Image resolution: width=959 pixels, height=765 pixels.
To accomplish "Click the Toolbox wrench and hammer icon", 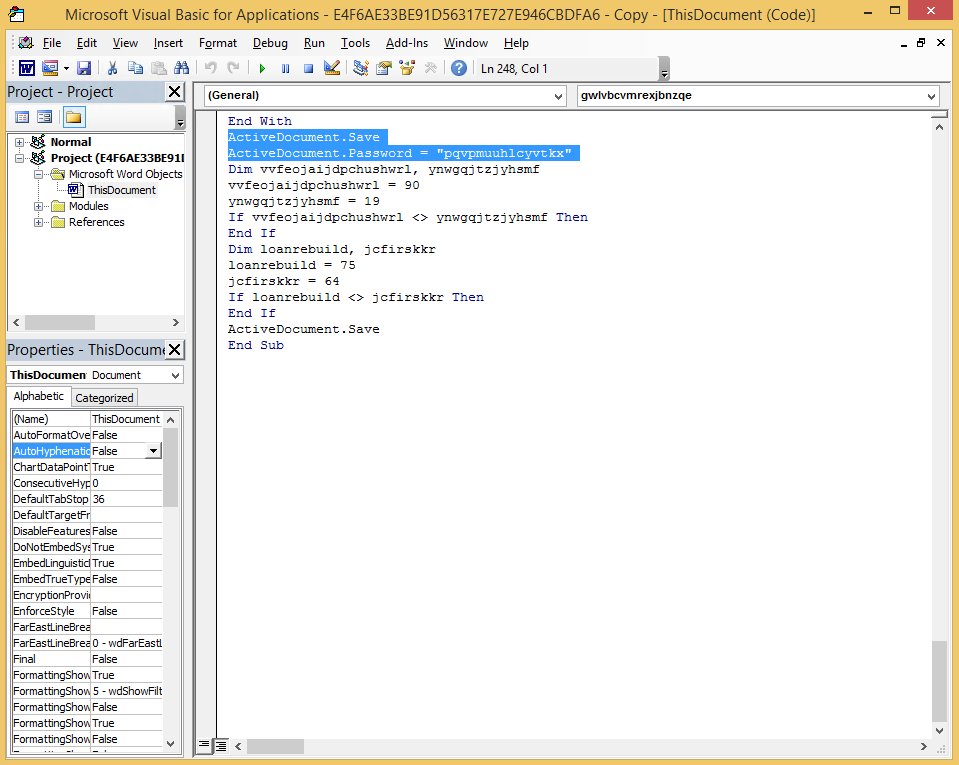I will [x=431, y=68].
